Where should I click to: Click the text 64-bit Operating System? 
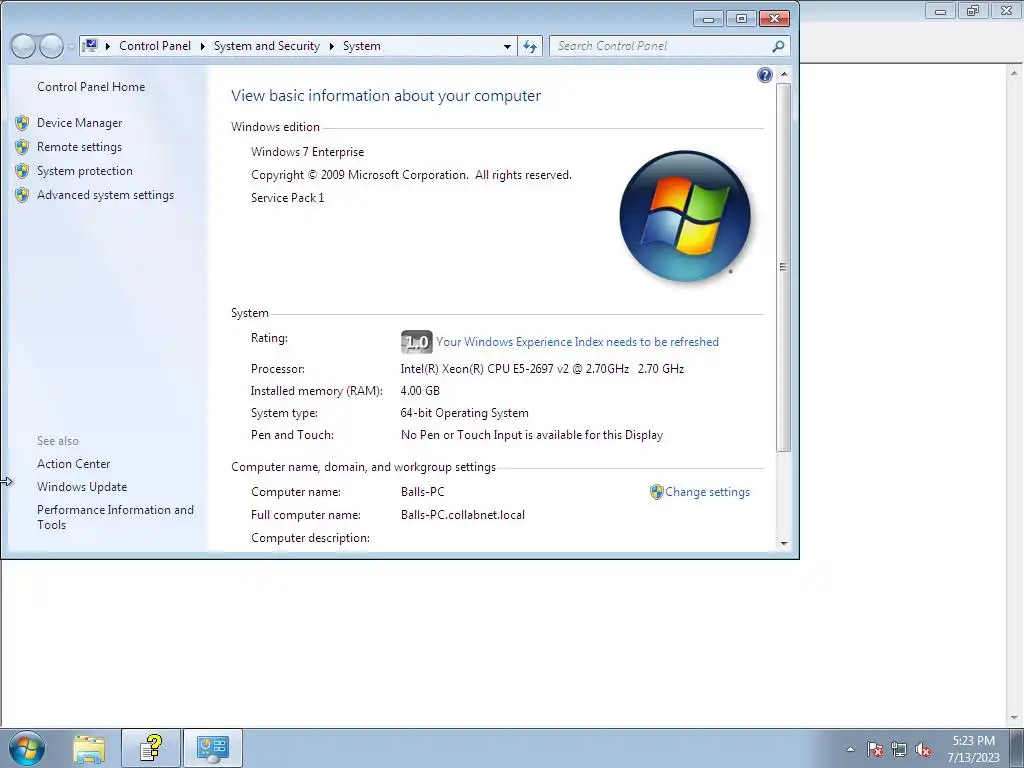464,413
